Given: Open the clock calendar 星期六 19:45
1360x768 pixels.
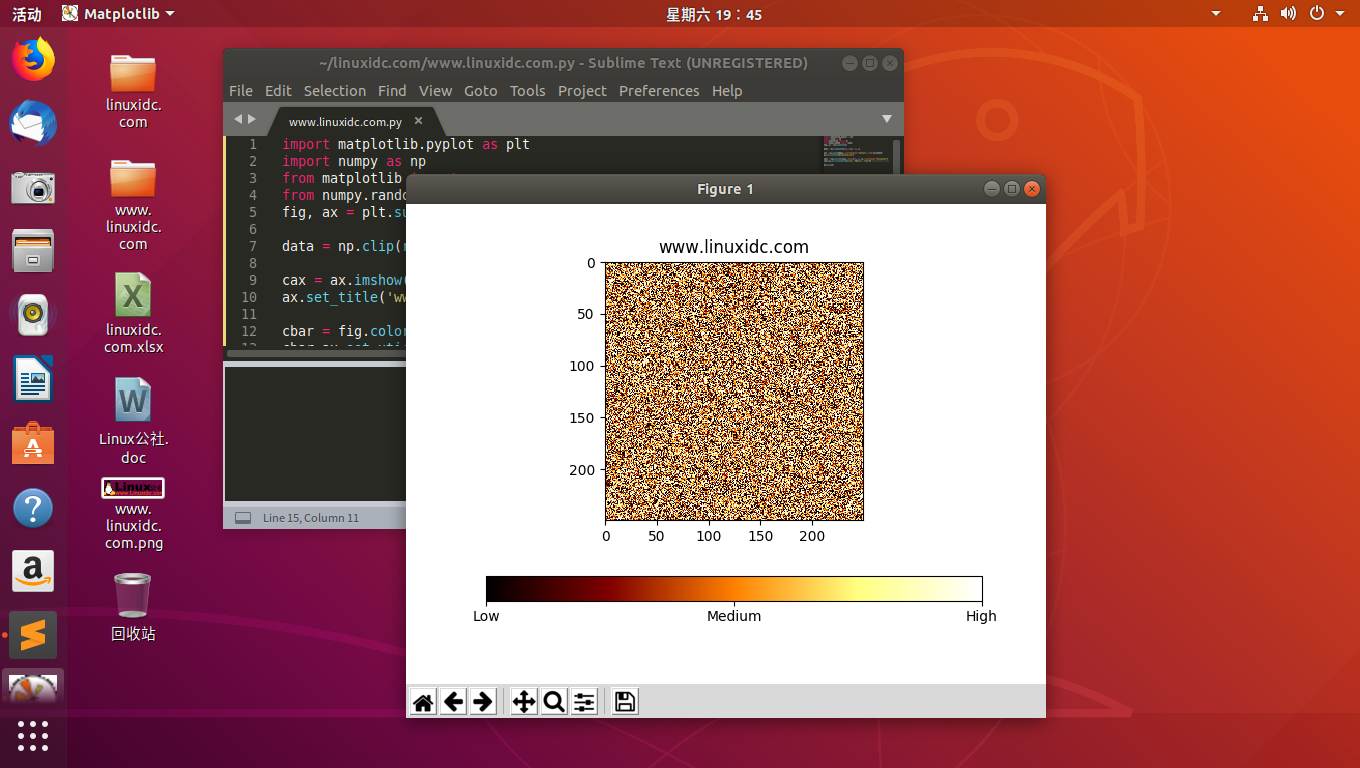Looking at the screenshot, I should 714,14.
